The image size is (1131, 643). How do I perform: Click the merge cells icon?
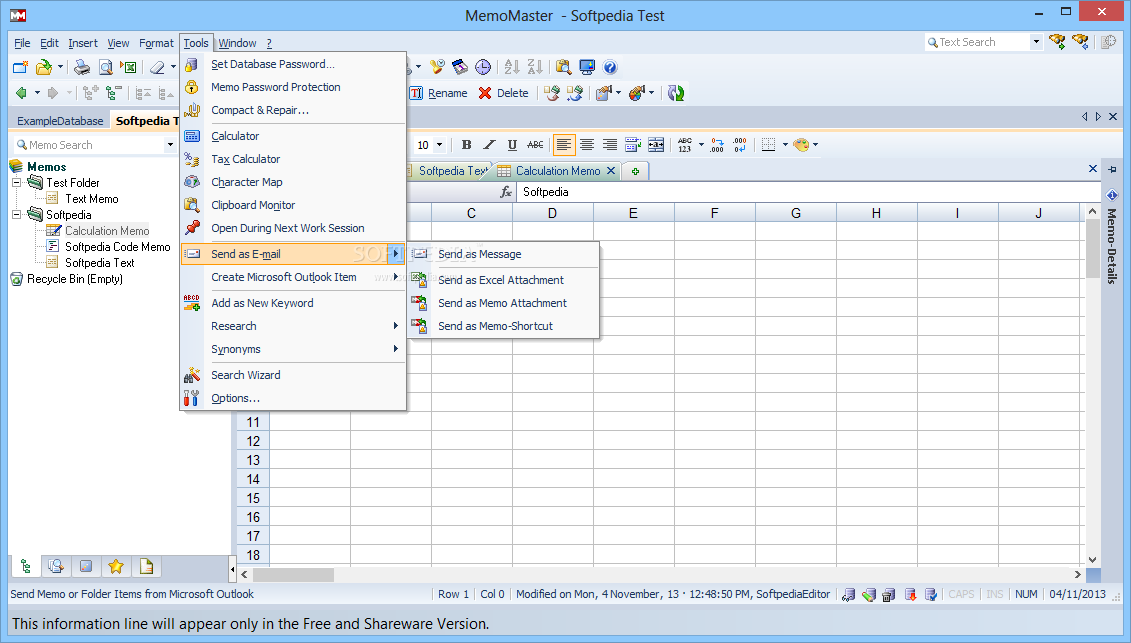(x=656, y=144)
